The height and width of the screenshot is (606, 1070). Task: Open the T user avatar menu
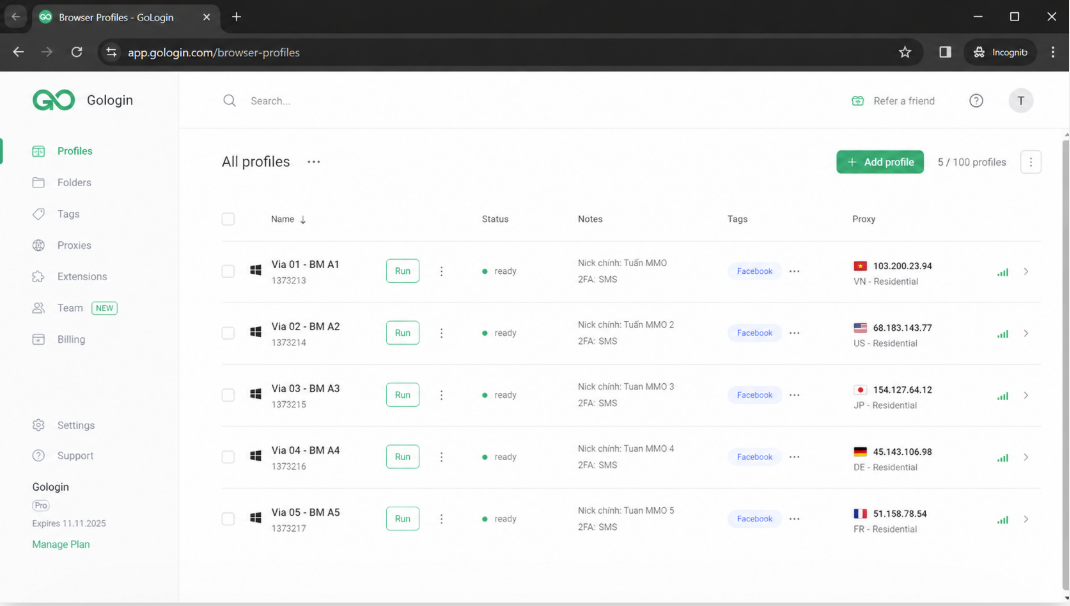[1021, 100]
